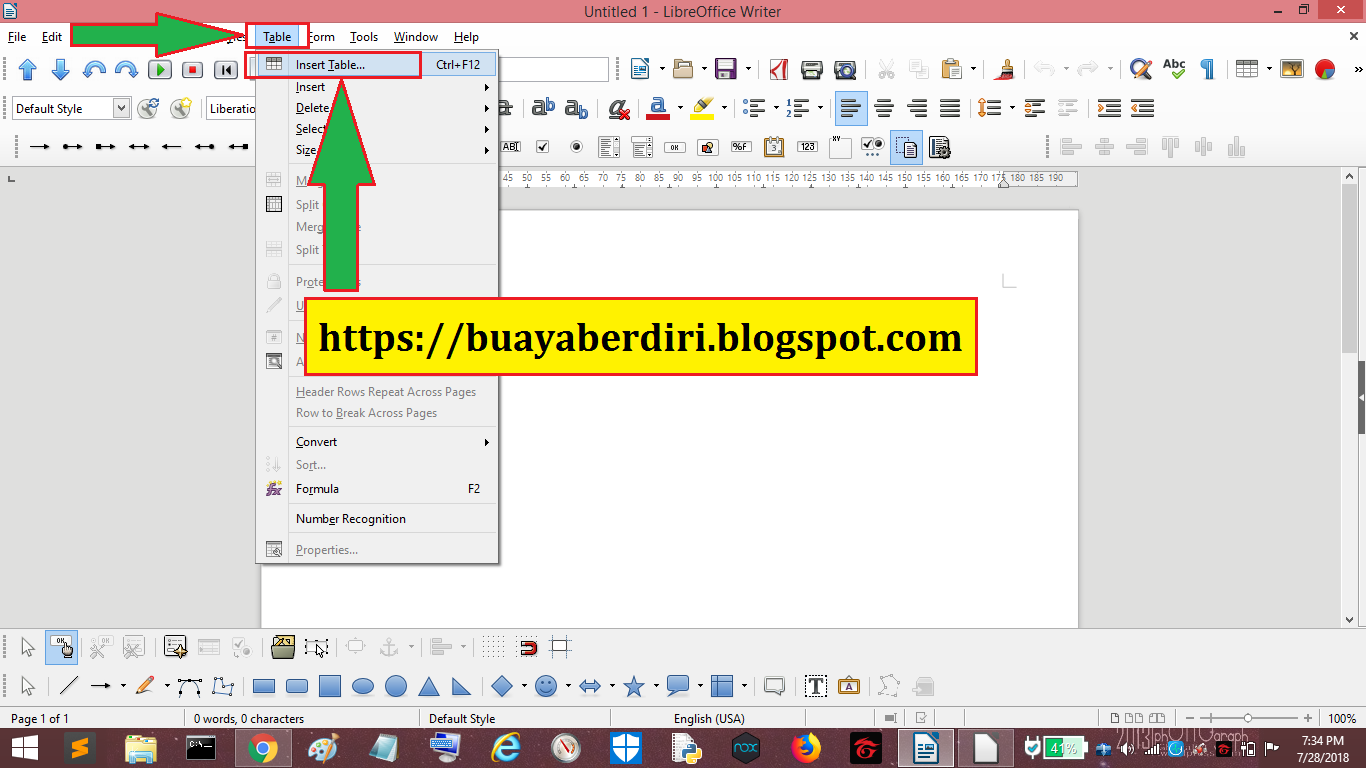Open Firefox from the taskbar
This screenshot has width=1366, height=768.
click(x=805, y=748)
